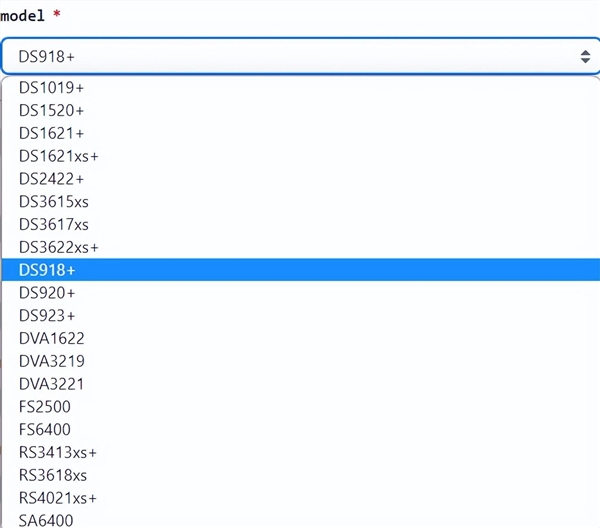Screen dimensions: 600x528
Task: Choose RS3413xs+ model
Action: tap(301, 452)
